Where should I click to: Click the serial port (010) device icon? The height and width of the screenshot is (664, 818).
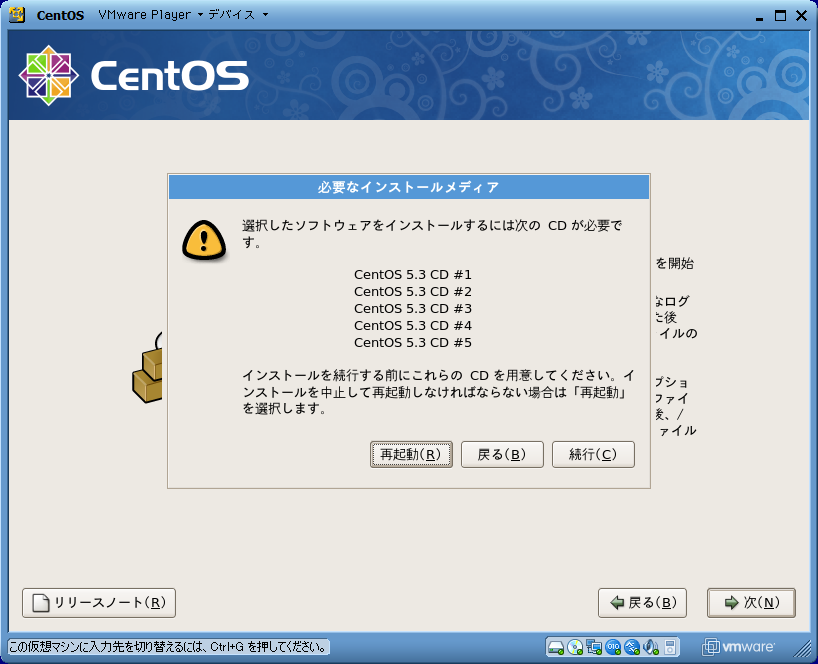tap(613, 647)
